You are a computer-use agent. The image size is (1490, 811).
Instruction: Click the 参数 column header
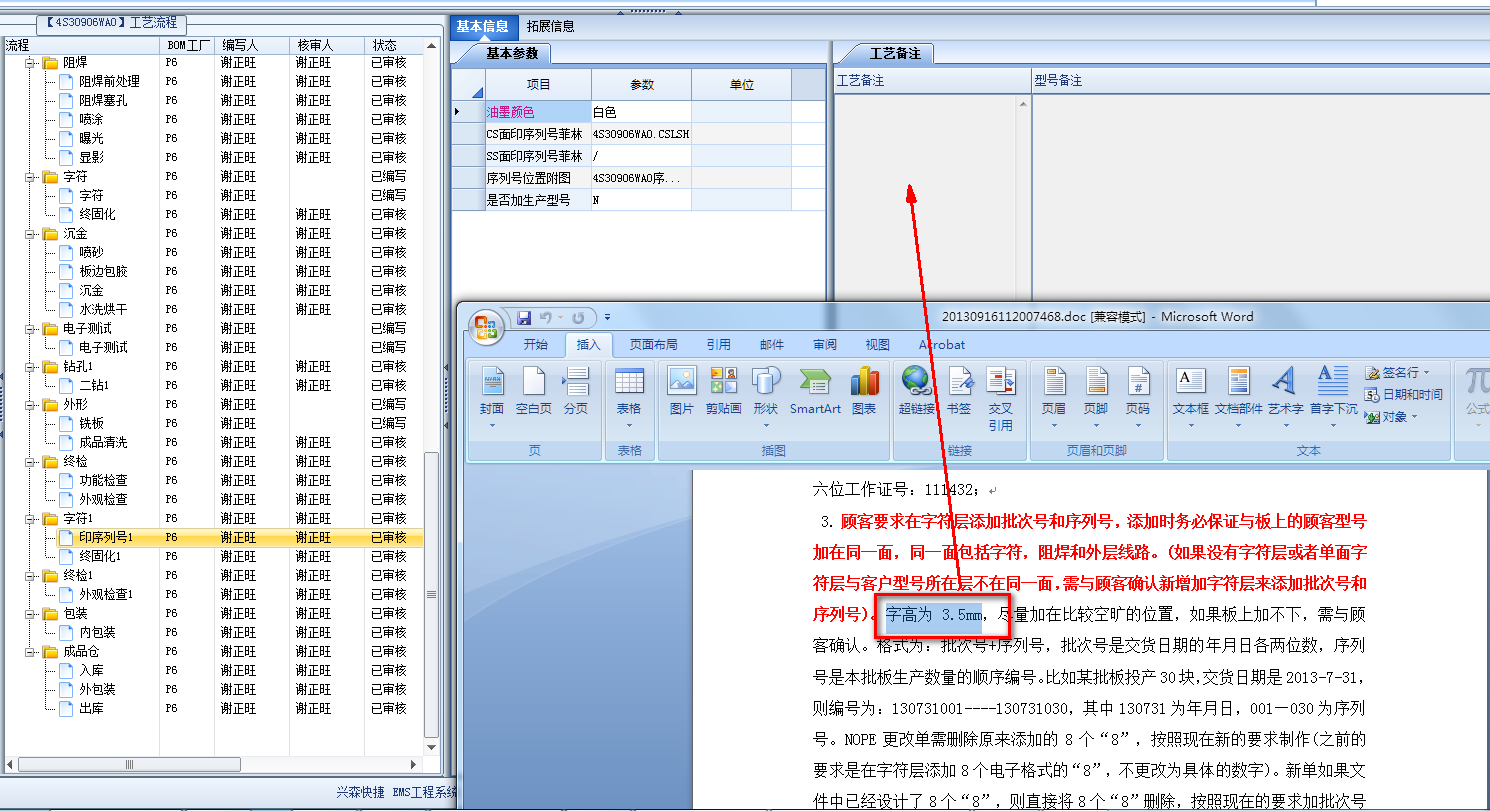(x=641, y=85)
